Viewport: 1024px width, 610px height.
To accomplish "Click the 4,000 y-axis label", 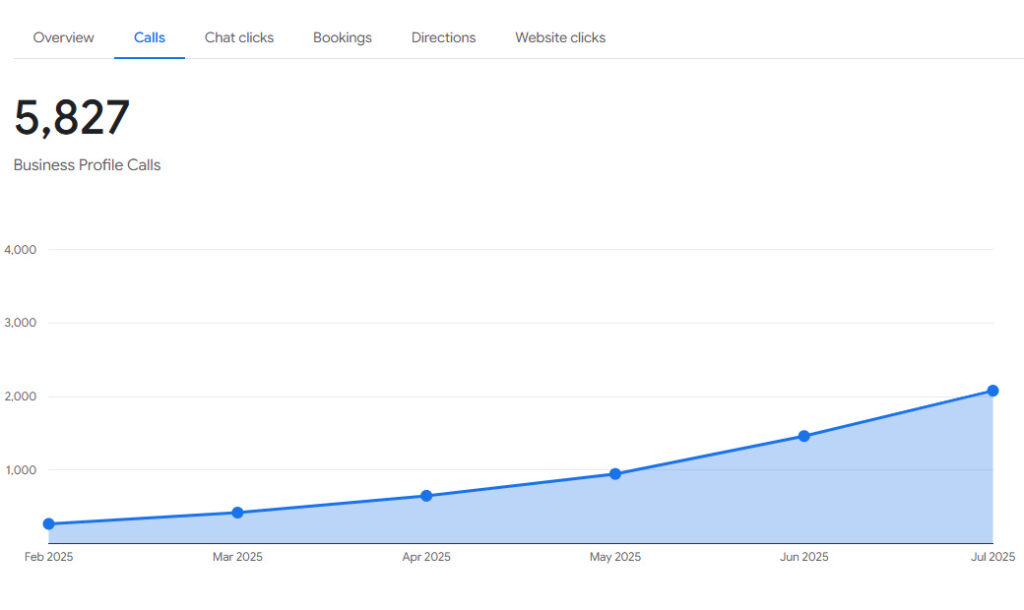I will pyautogui.click(x=21, y=250).
